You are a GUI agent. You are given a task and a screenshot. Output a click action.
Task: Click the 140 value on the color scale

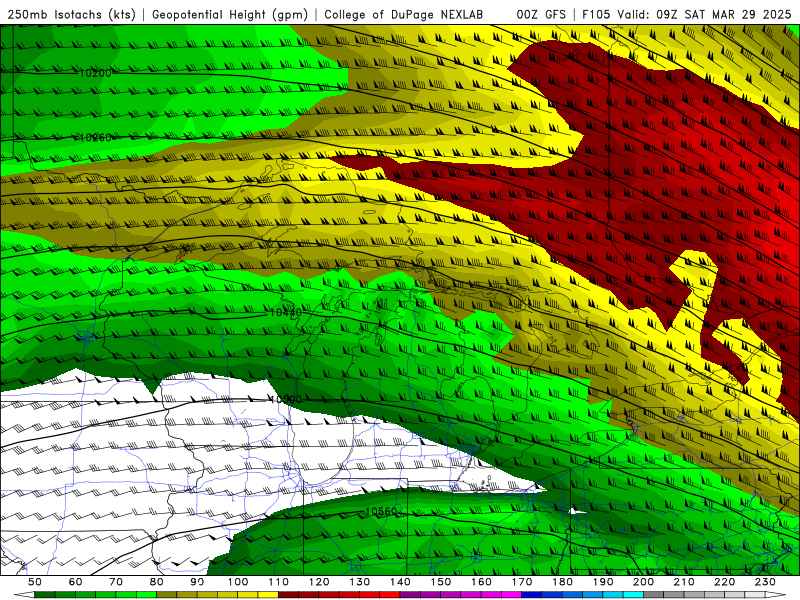[x=400, y=582]
